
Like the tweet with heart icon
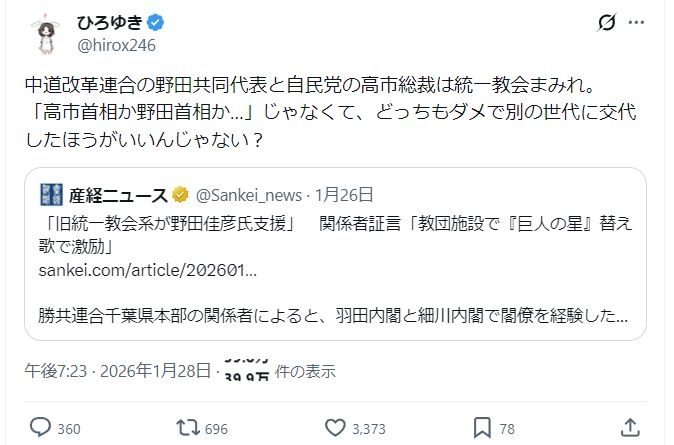tap(335, 428)
